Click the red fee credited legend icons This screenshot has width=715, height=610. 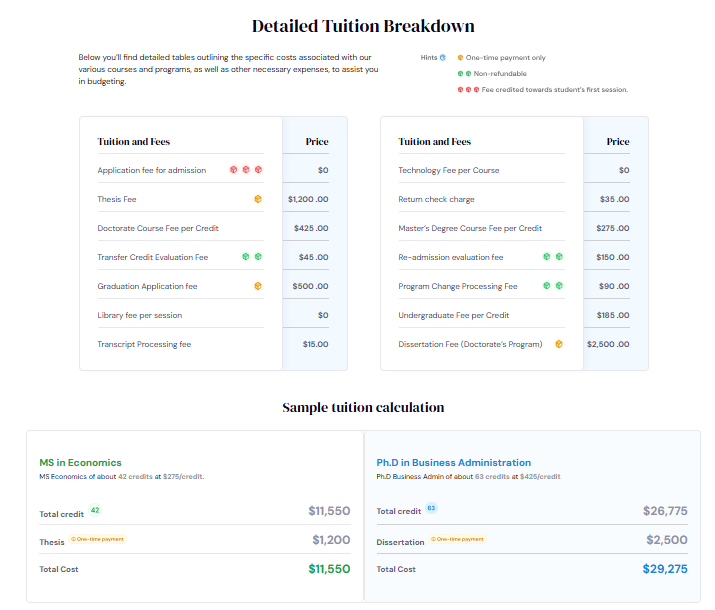[468, 90]
